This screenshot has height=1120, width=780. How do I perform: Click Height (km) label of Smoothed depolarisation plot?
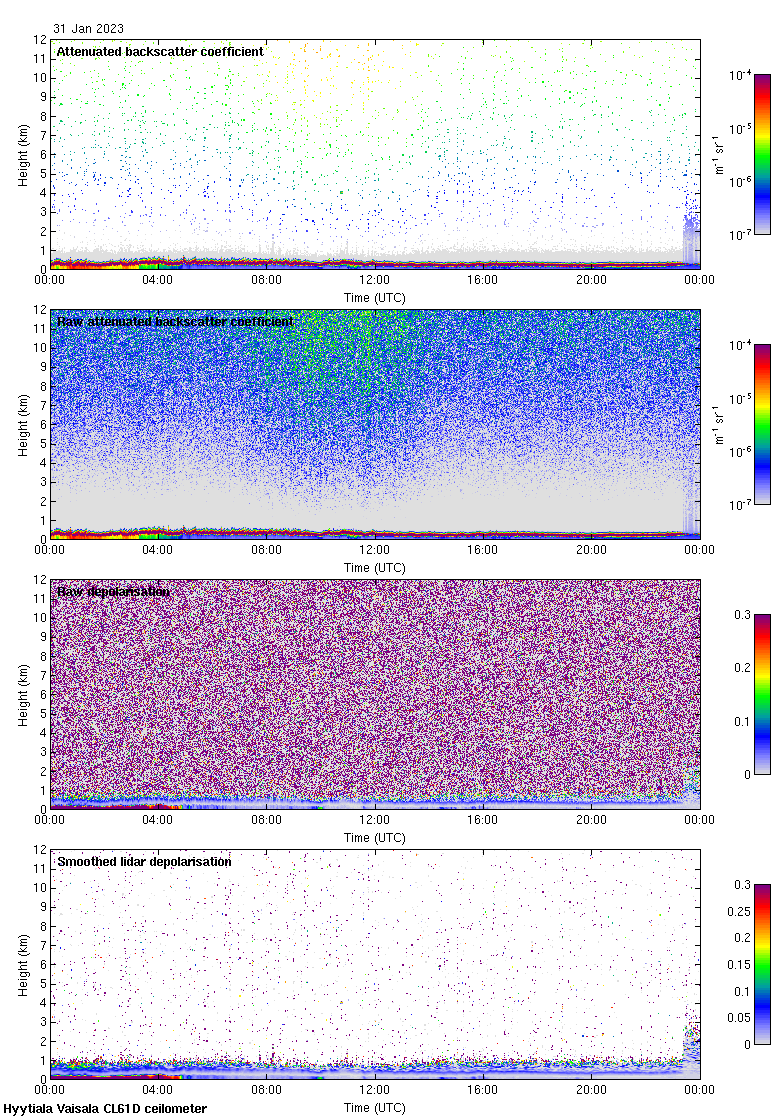(x=24, y=965)
